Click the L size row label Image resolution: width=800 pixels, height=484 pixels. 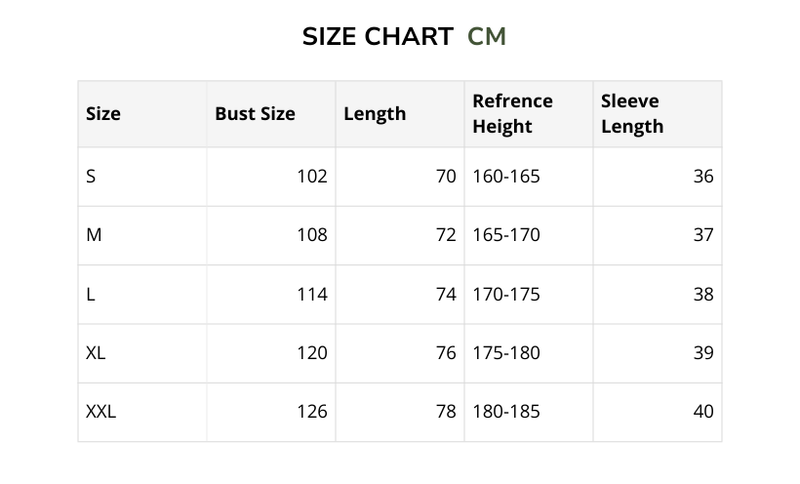click(x=90, y=294)
